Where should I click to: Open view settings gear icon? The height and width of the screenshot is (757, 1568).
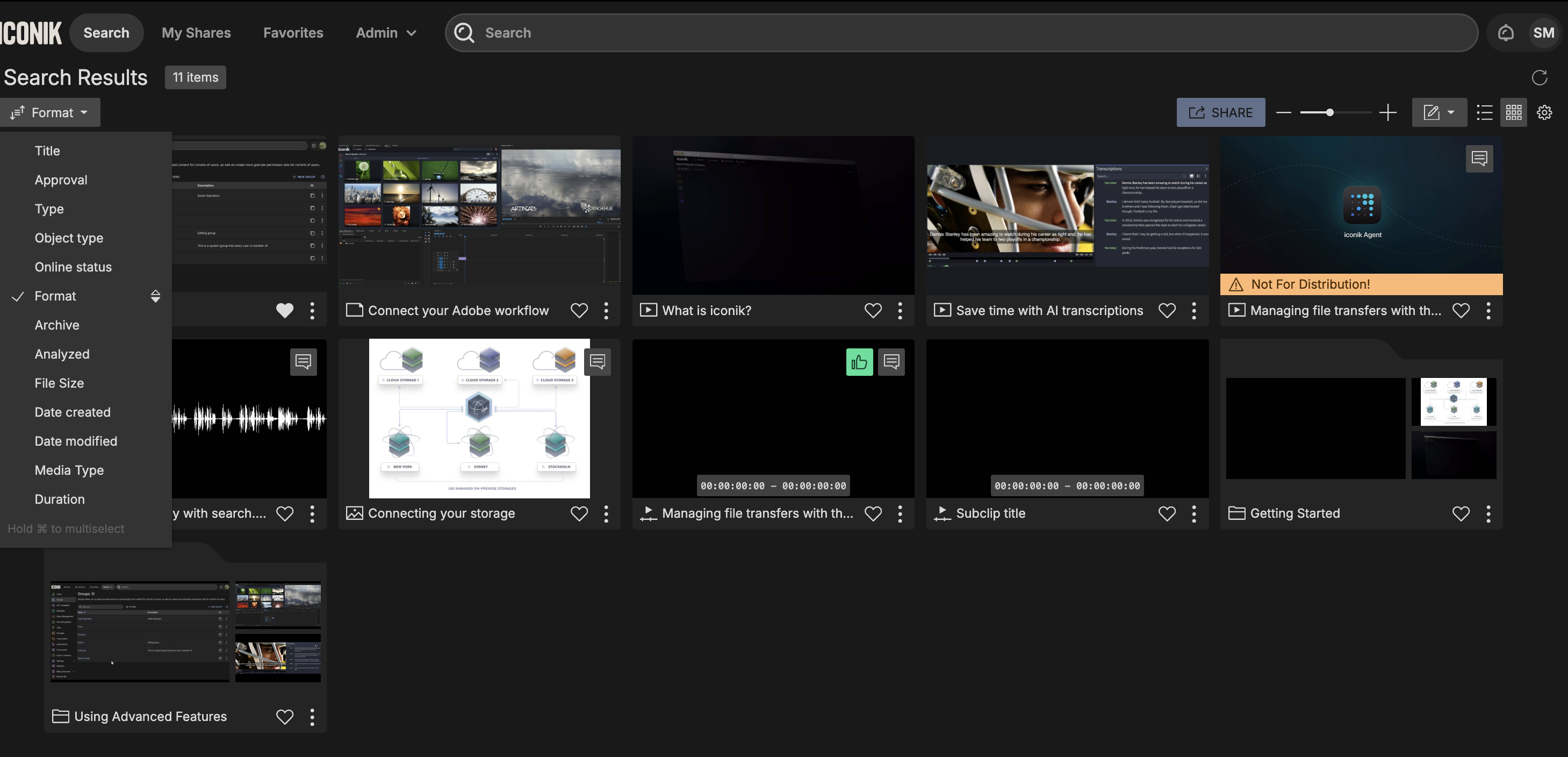(x=1544, y=113)
